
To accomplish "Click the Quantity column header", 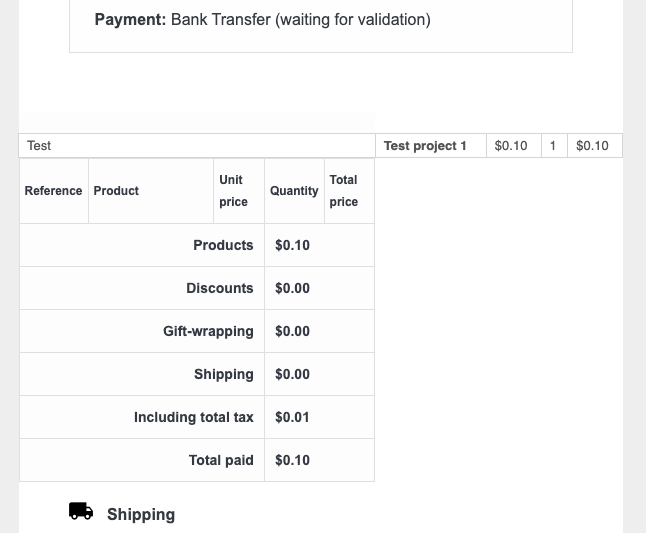I will click(x=294, y=191).
